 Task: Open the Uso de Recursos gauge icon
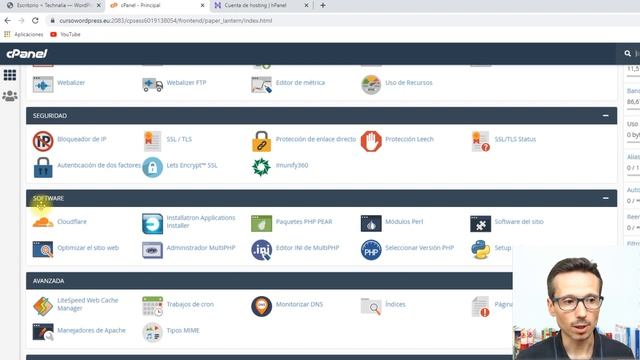tap(371, 84)
